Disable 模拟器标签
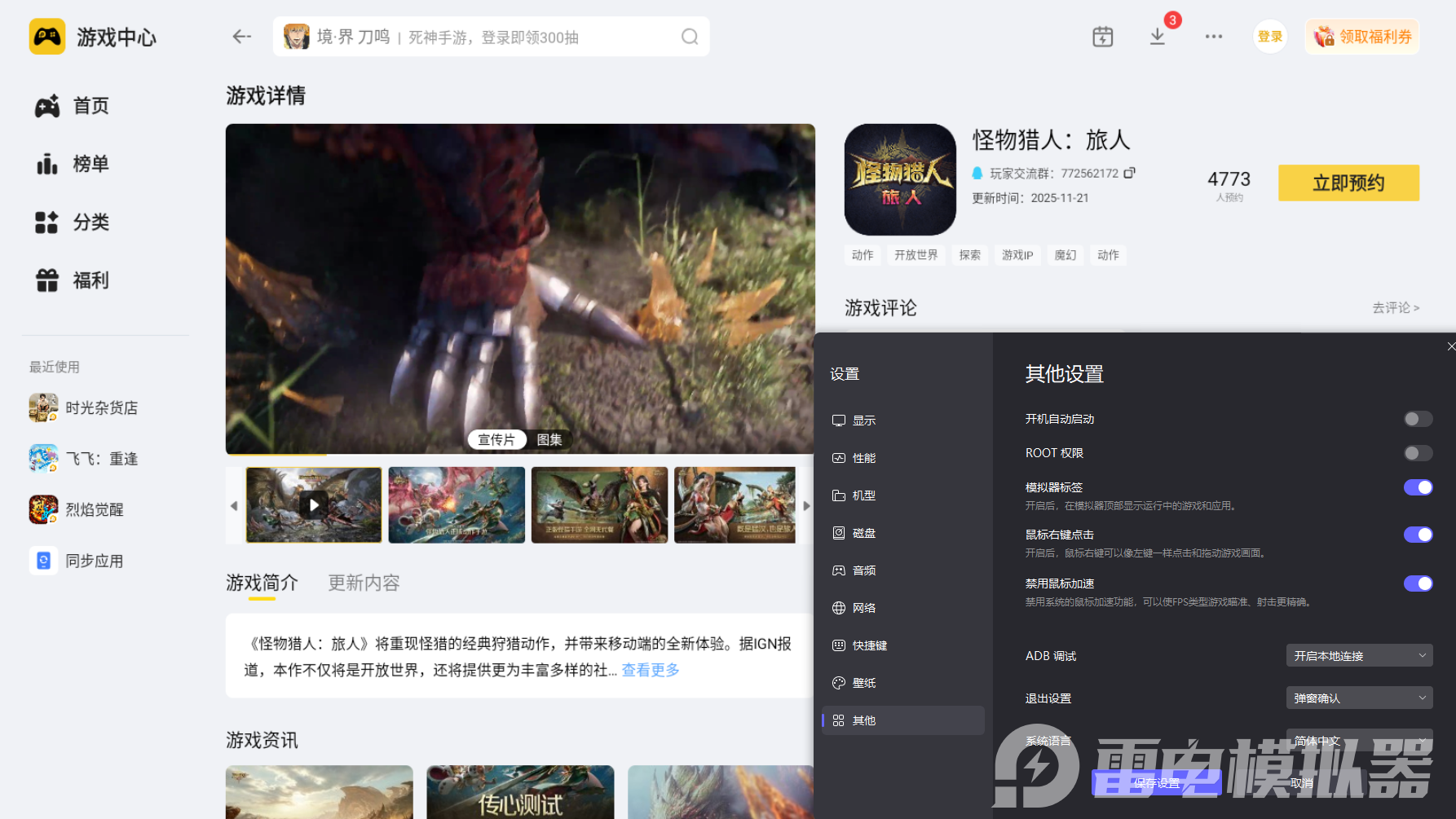Viewport: 1456px width, 819px height. [1418, 487]
